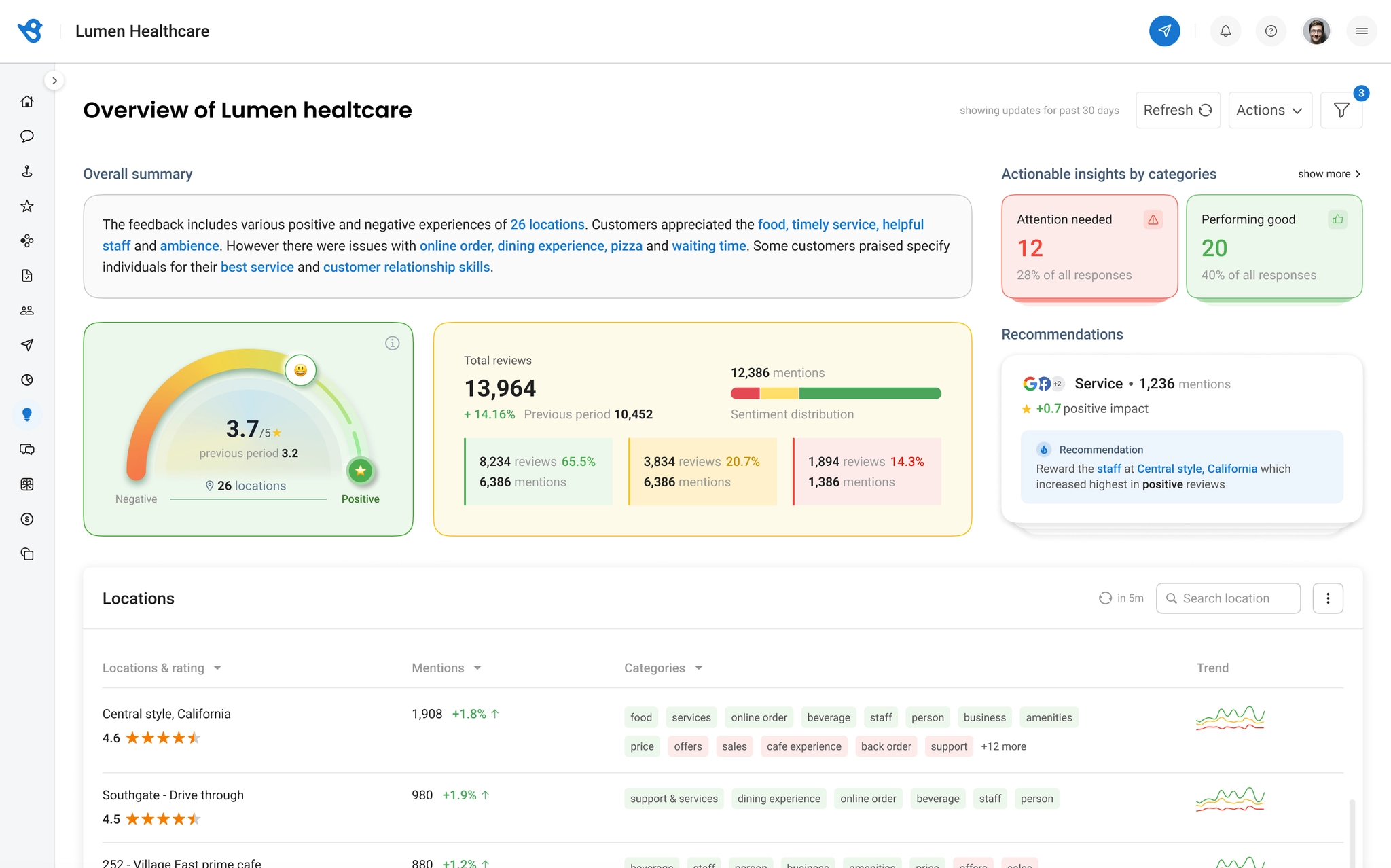Click the smiley marker on the rating gauge
Viewport: 1391px width, 868px height.
click(300, 370)
